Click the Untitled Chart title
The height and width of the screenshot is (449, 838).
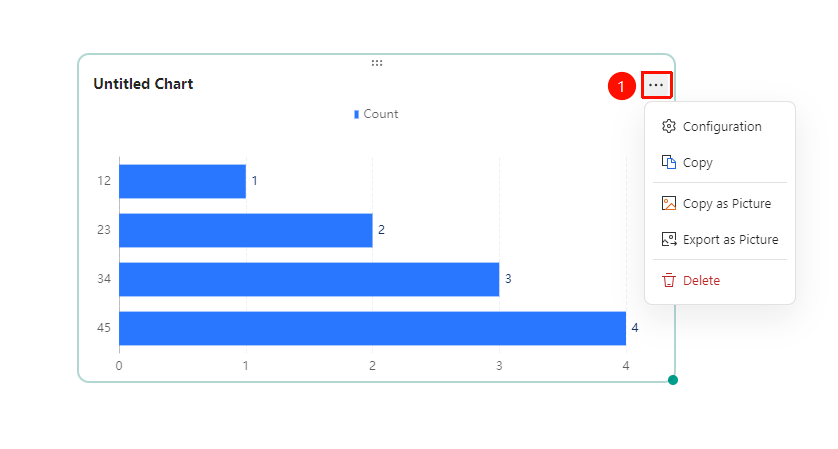click(x=143, y=84)
